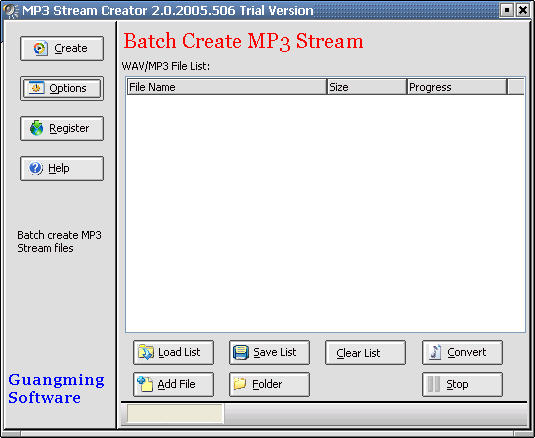Image resolution: width=535 pixels, height=438 pixels.
Task: Click the Guangming Software link
Action: 57,389
